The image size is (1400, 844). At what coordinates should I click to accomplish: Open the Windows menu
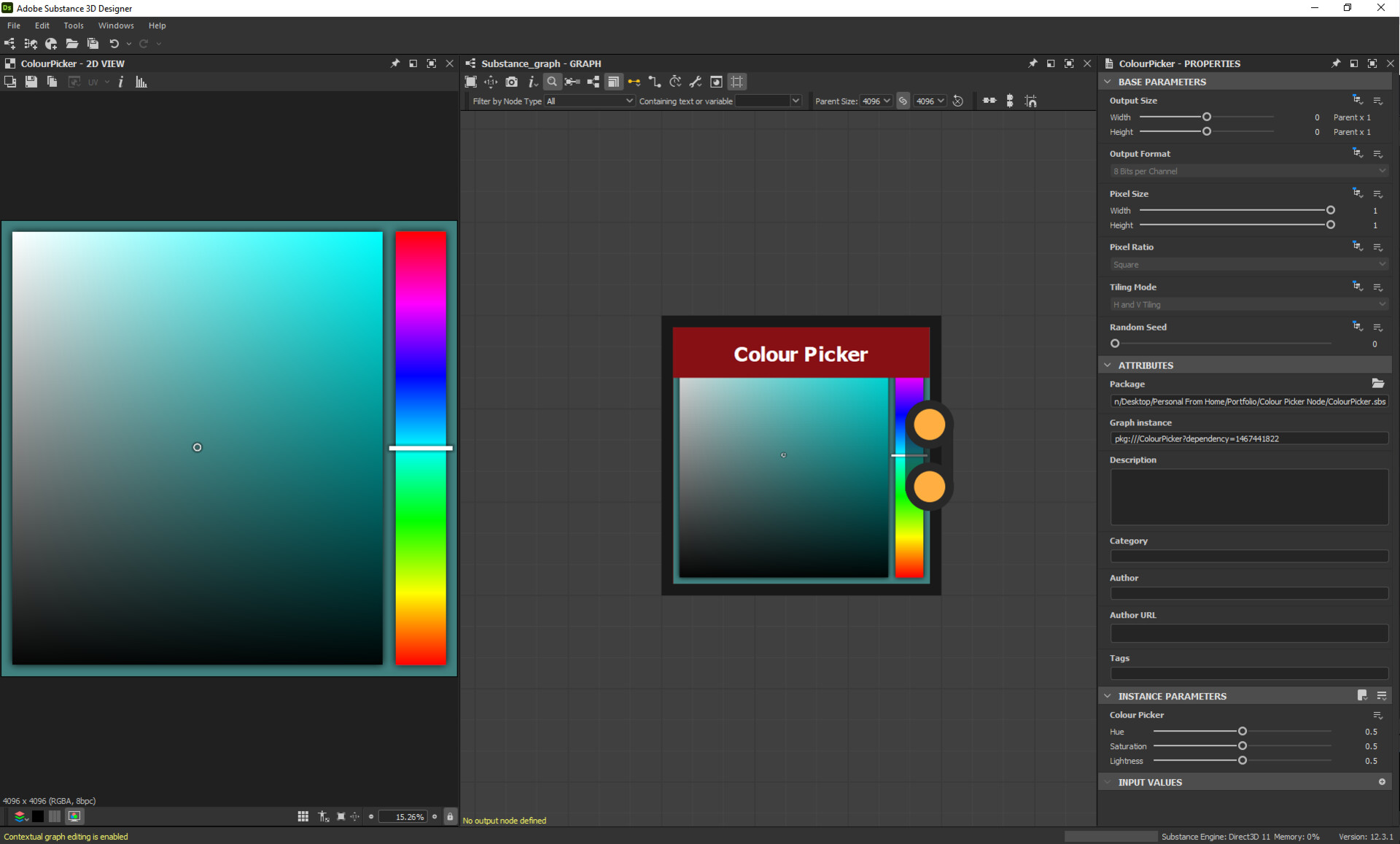(115, 25)
